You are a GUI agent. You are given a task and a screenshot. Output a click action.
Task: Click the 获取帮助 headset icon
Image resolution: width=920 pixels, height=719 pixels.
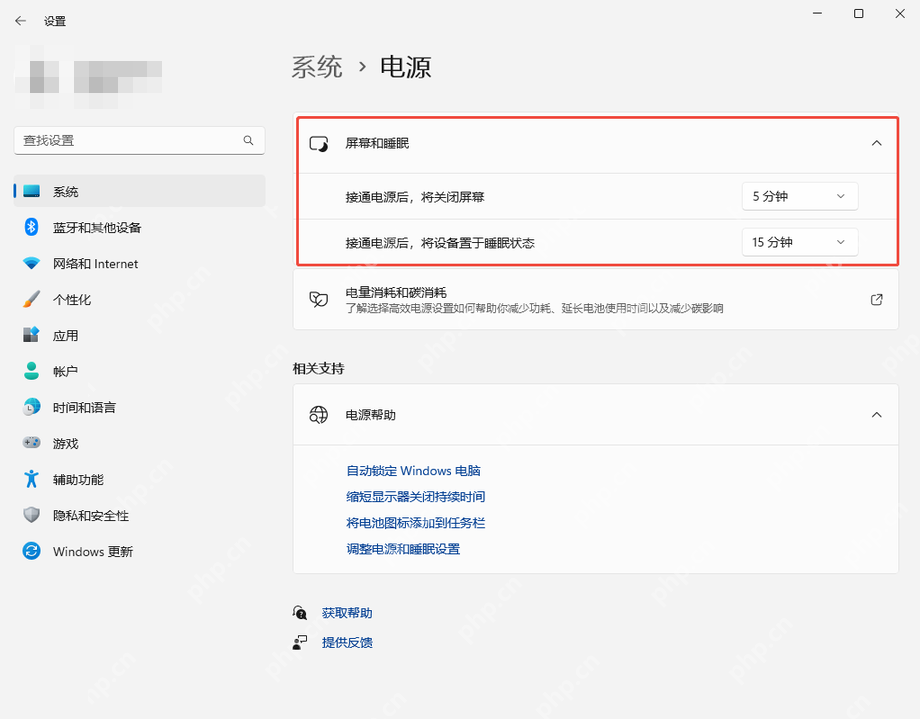pyautogui.click(x=300, y=613)
